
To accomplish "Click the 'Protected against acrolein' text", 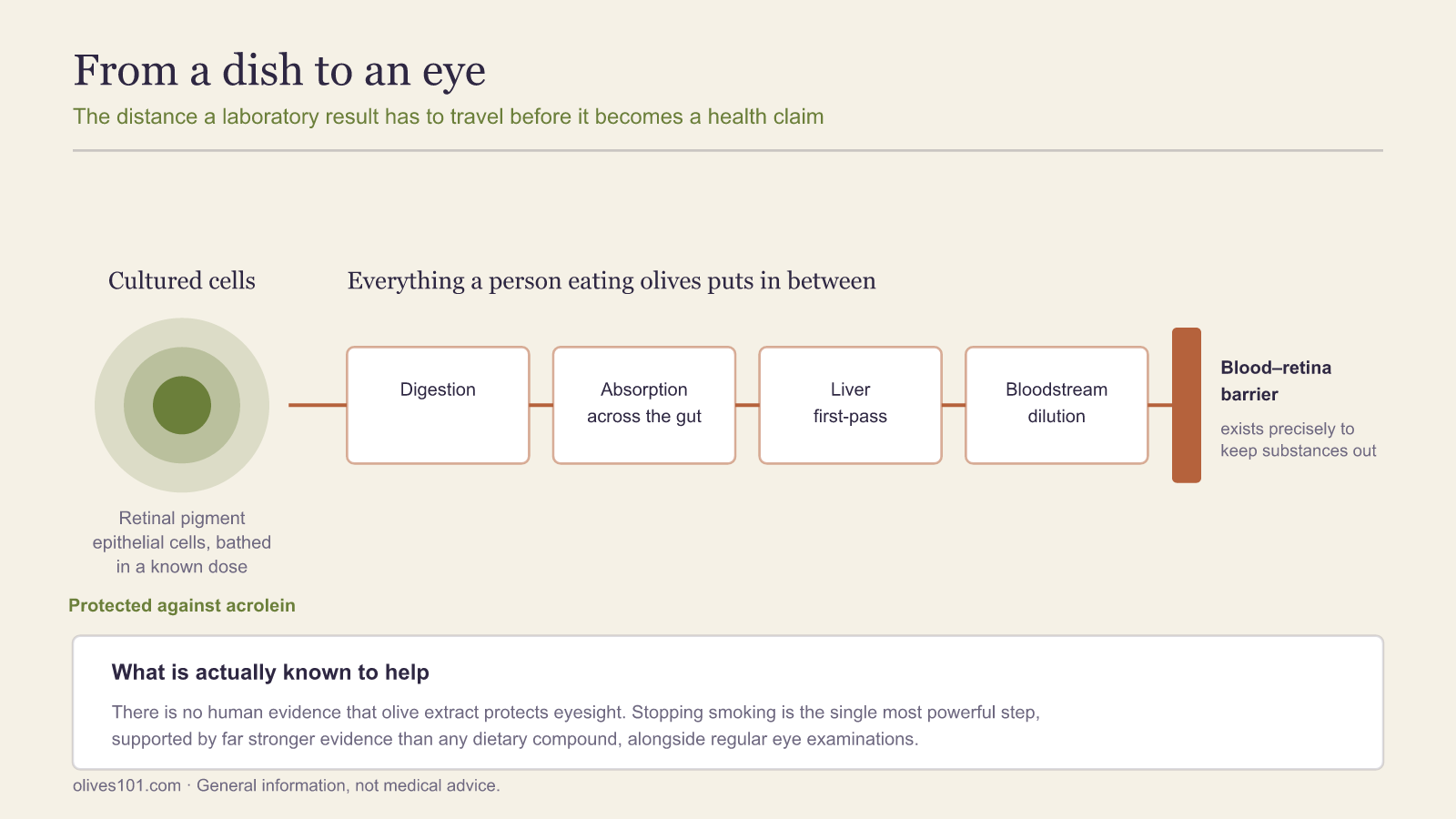I will [x=182, y=605].
